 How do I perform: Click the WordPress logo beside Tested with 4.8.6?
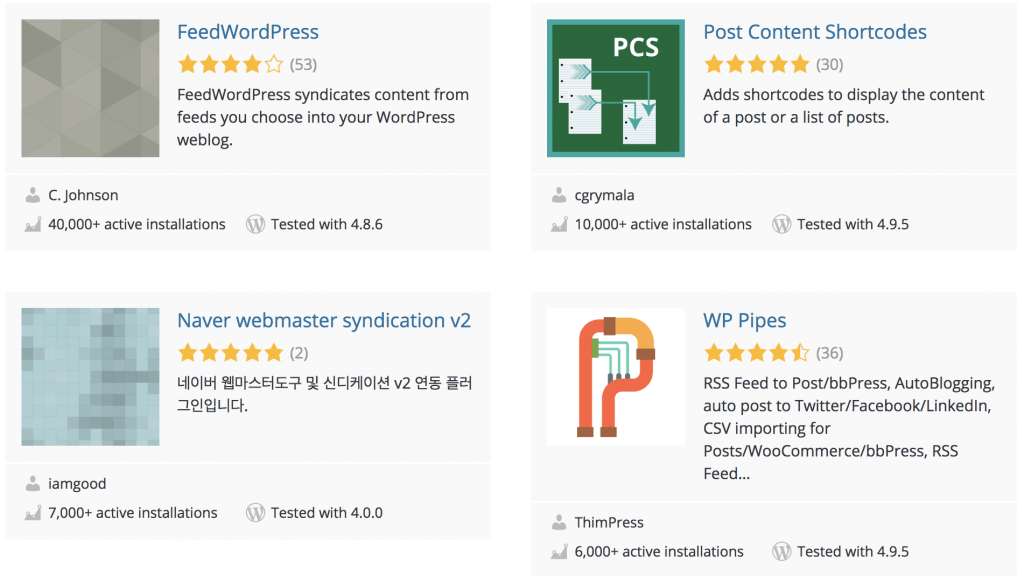click(256, 225)
